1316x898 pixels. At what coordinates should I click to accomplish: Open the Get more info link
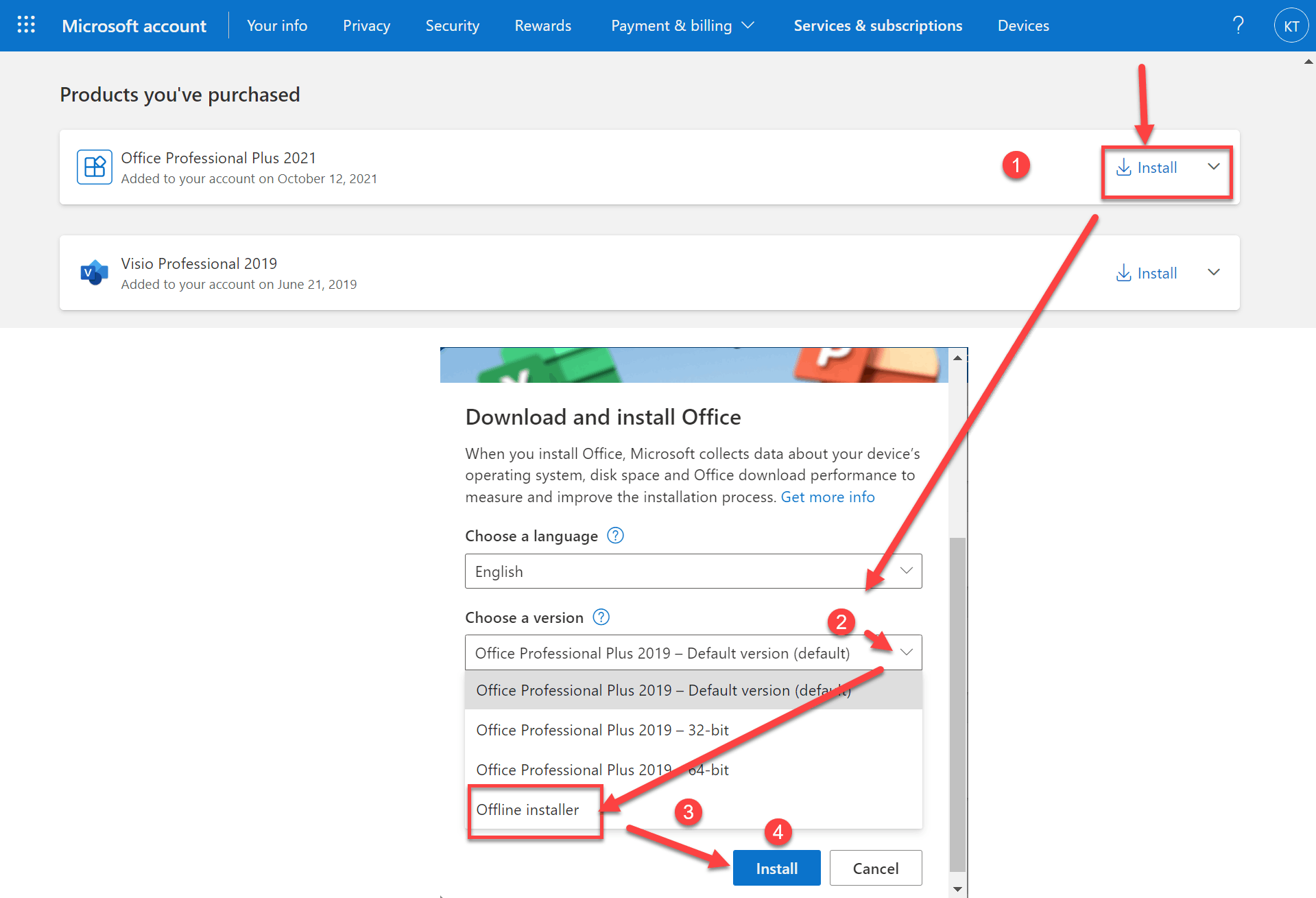tap(828, 497)
